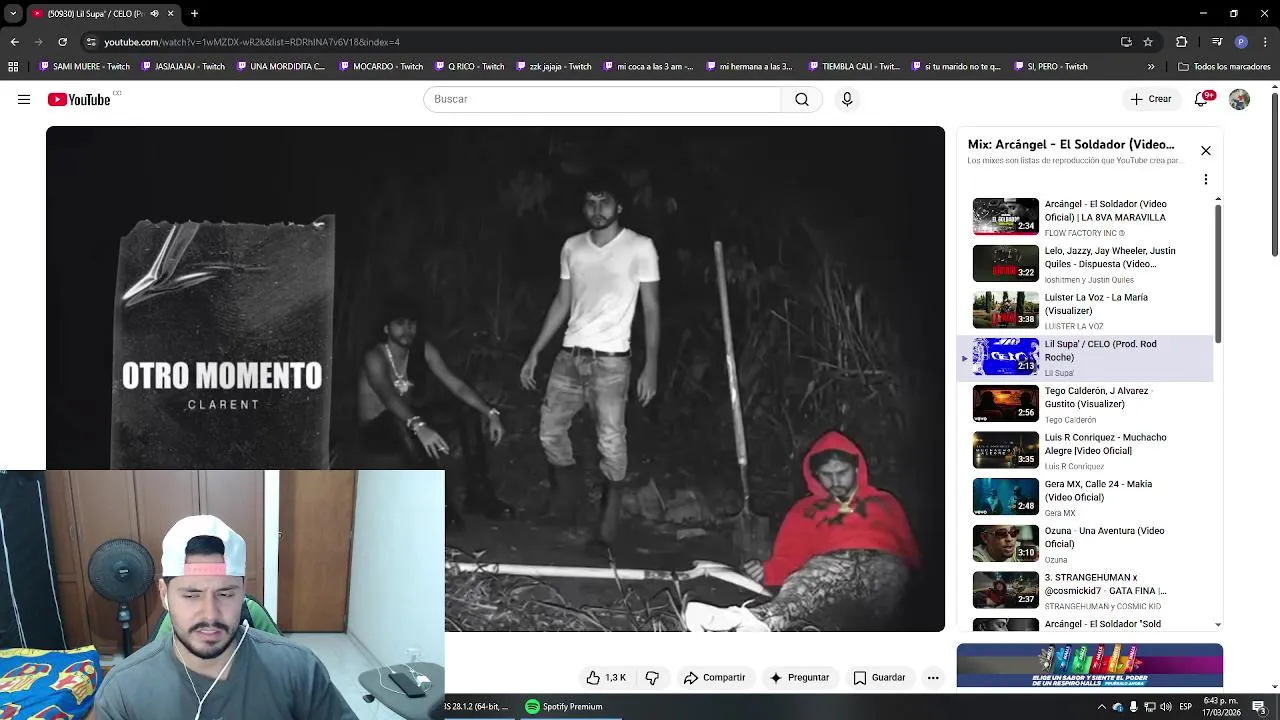
Task: Bookmark this page with the star
Action: pos(1148,42)
